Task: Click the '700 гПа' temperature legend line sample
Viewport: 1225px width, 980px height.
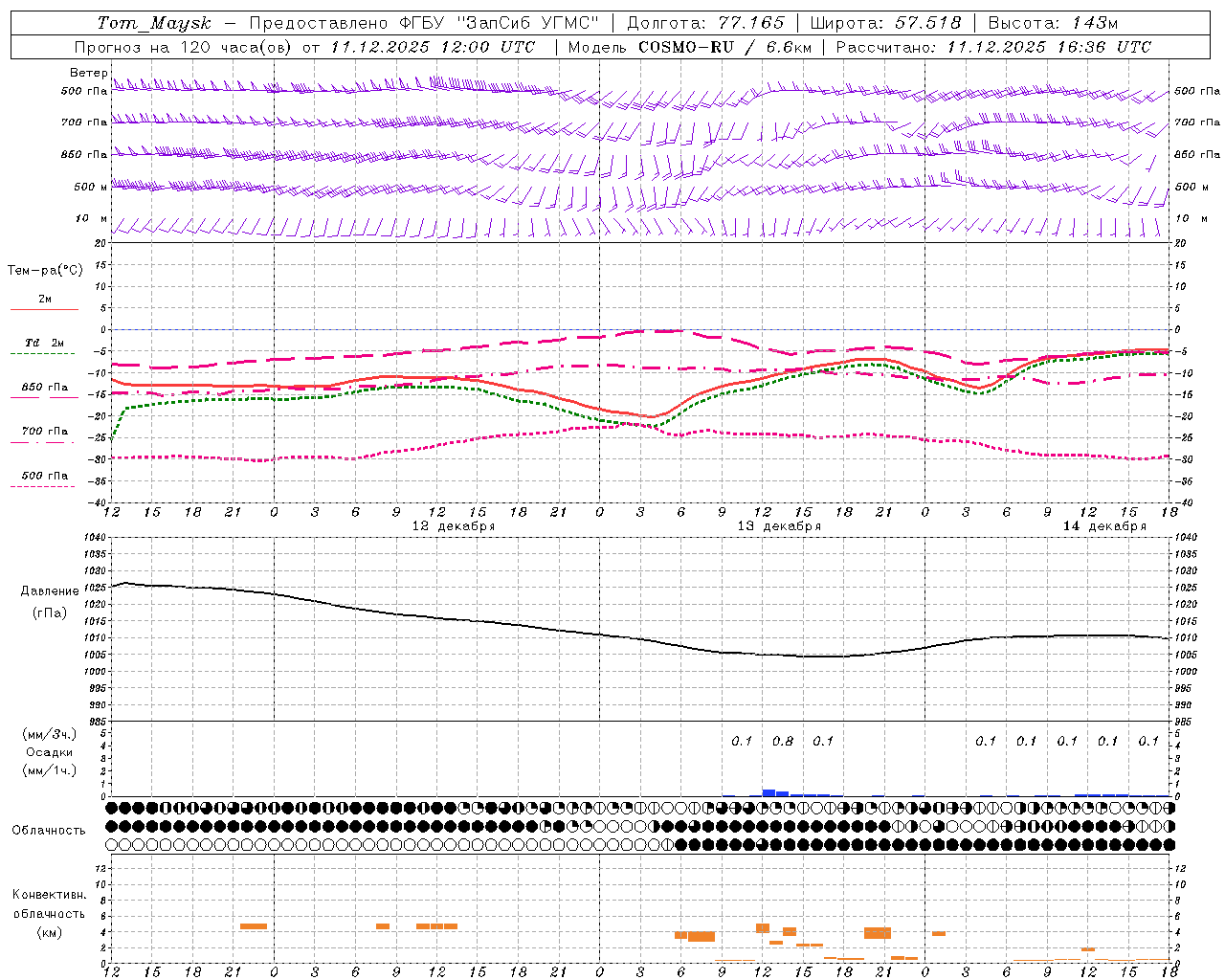Action: (44, 442)
